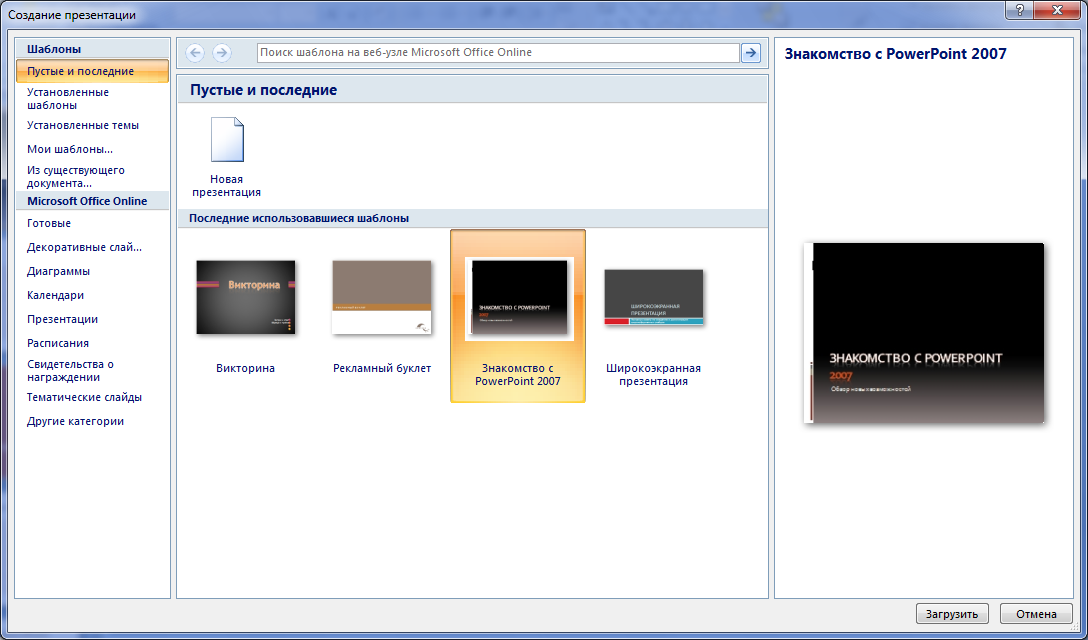Click the back navigation arrow icon
The width and height of the screenshot is (1088, 640).
coord(195,53)
